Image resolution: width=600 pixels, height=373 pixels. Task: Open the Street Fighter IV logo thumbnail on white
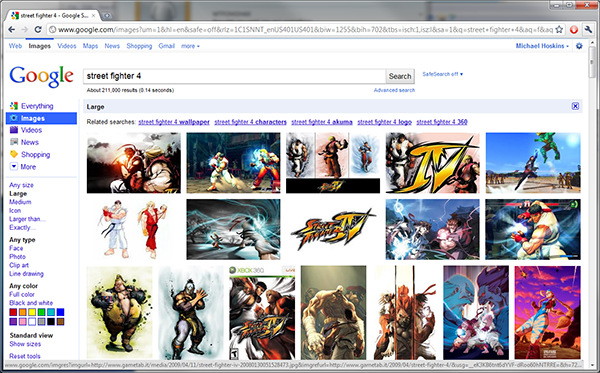(x=333, y=229)
